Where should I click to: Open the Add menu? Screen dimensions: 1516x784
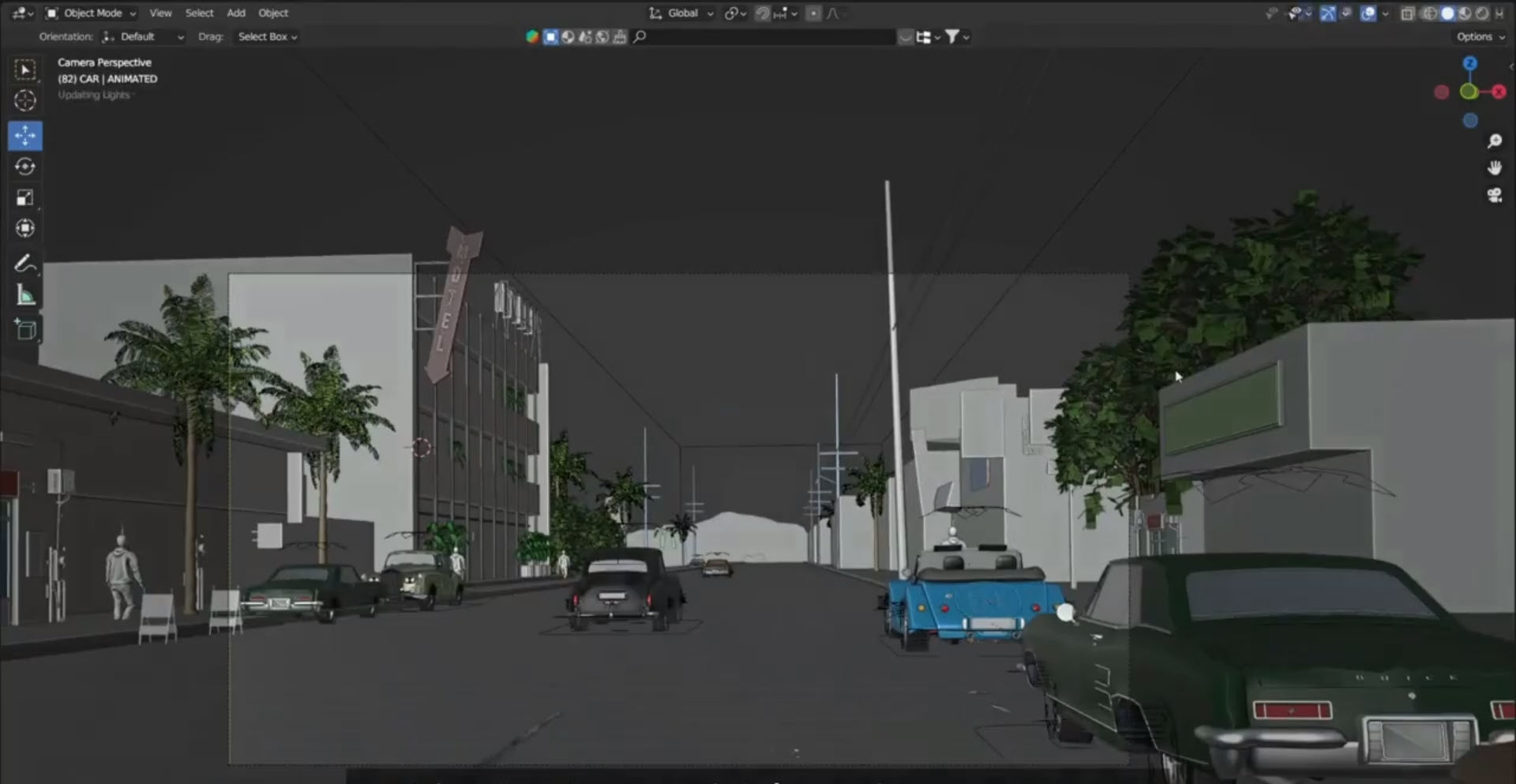236,13
